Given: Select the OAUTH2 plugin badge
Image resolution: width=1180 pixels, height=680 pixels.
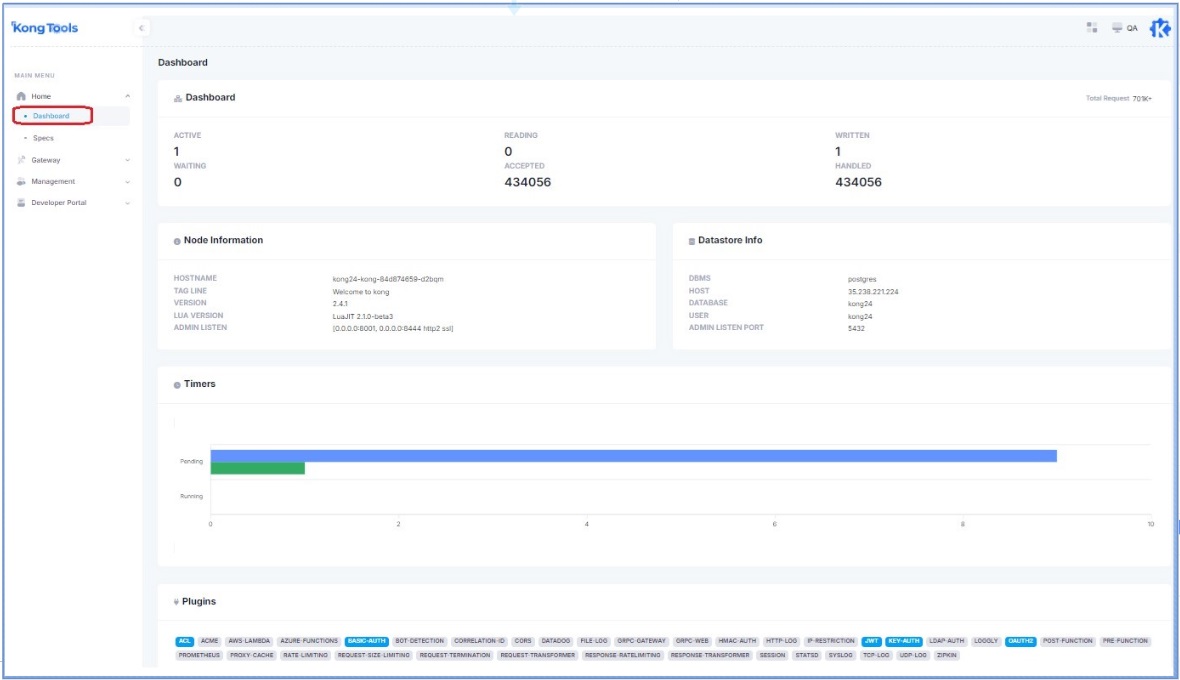Looking at the screenshot, I should coord(1020,641).
